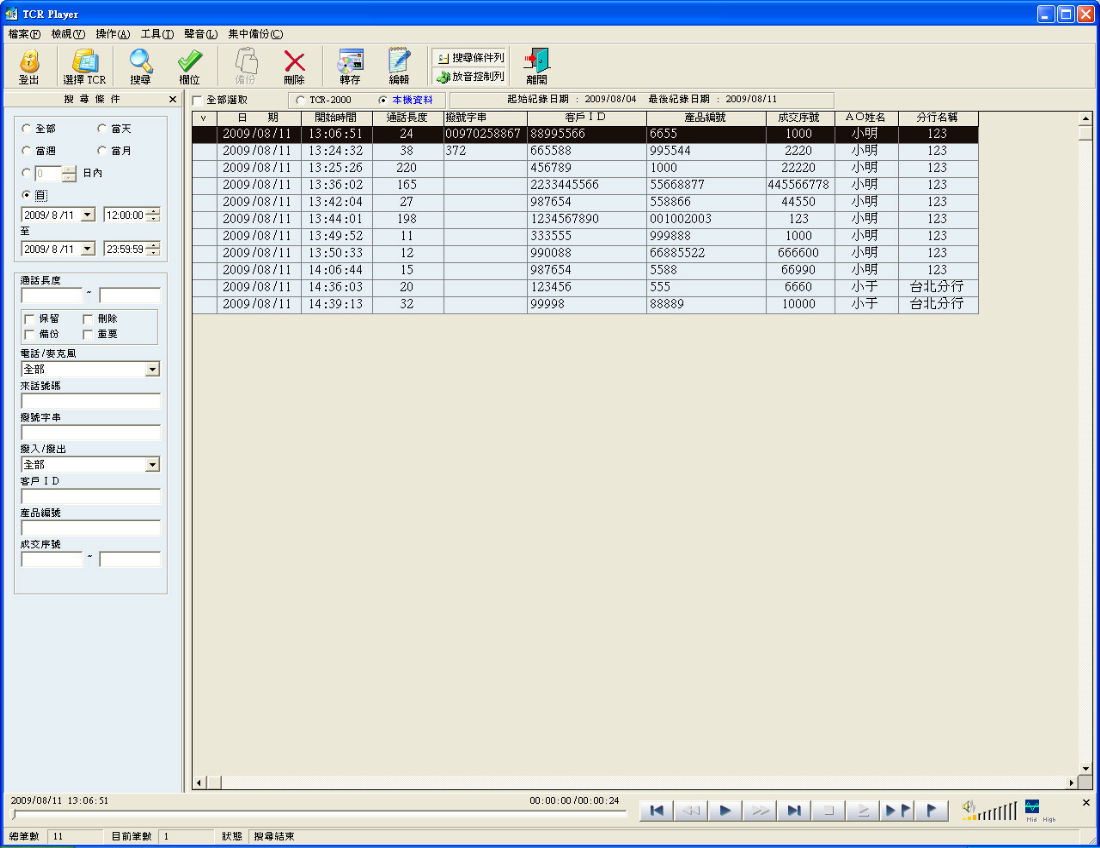Screen dimensions: 1100x848
Task: Click the table's horizontal scrollbar
Action: tap(635, 782)
